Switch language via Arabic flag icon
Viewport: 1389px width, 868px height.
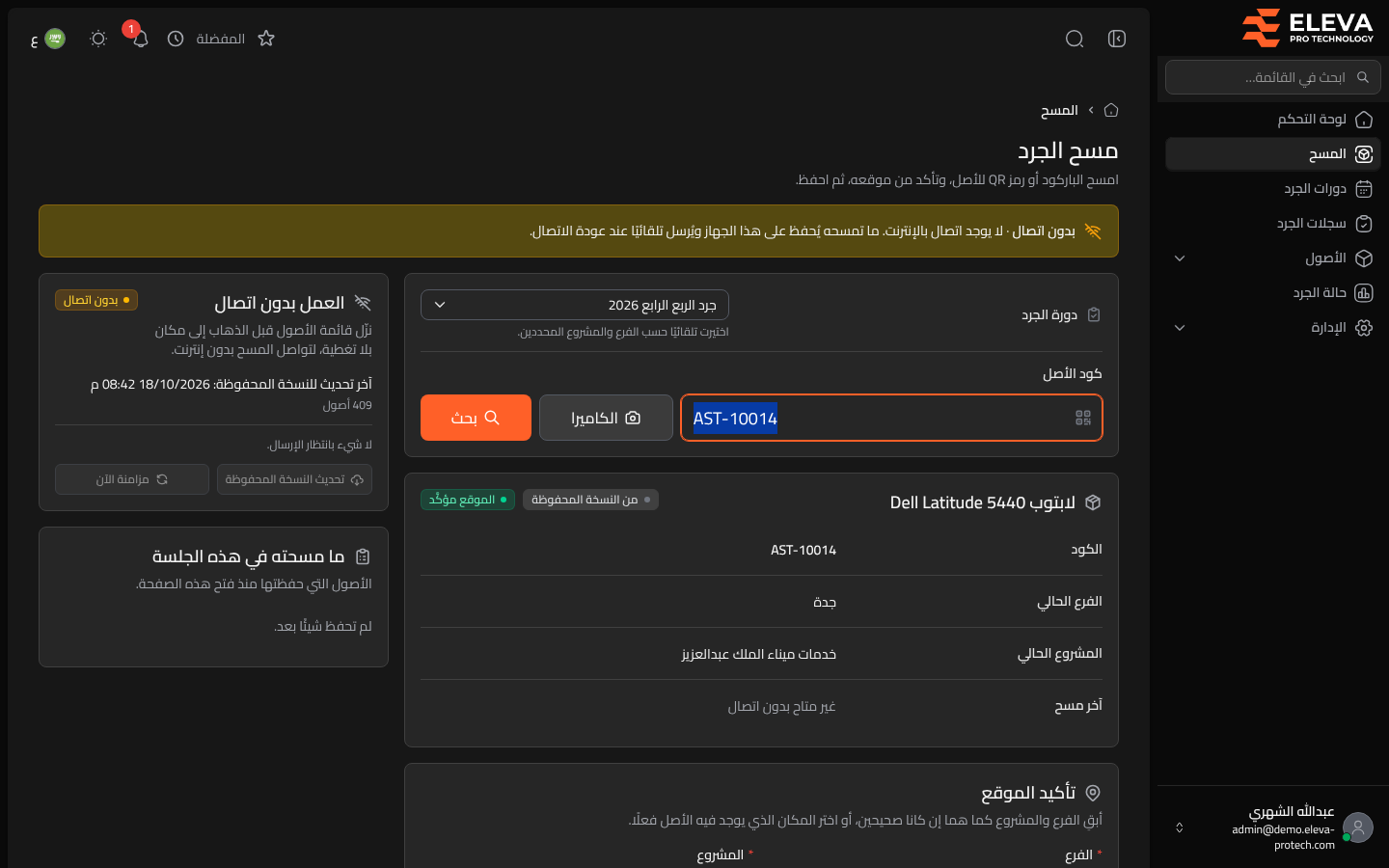pyautogui.click(x=55, y=39)
